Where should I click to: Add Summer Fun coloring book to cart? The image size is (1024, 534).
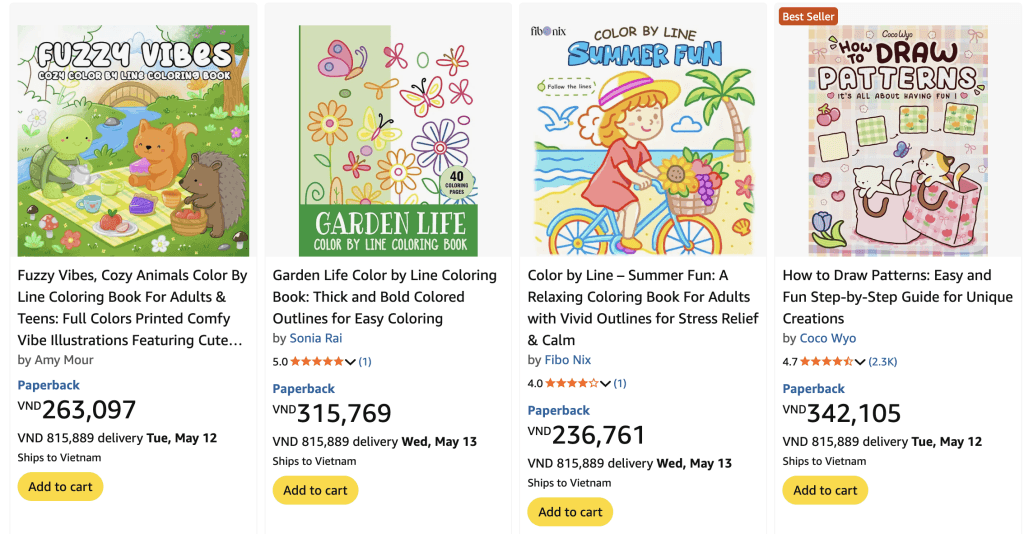coord(570,512)
